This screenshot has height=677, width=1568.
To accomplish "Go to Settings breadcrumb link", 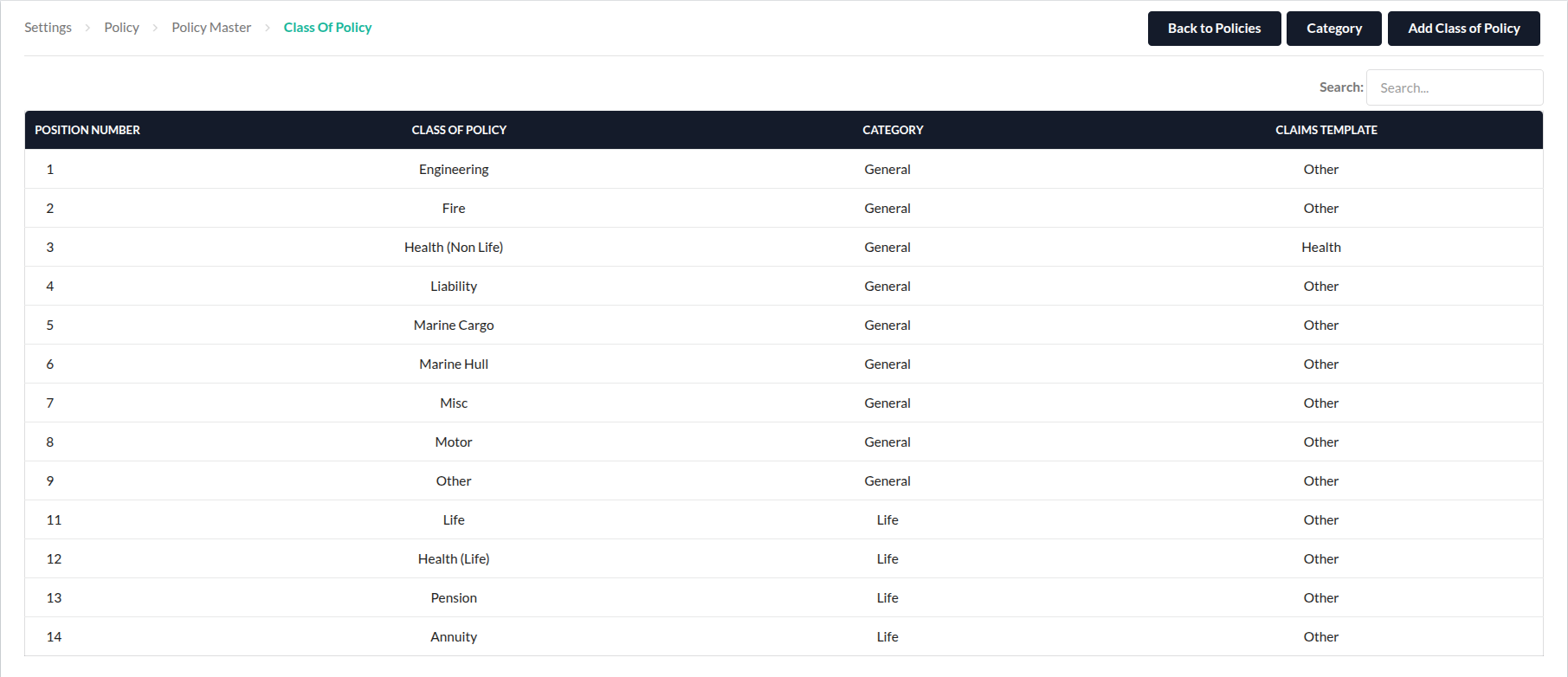I will pyautogui.click(x=48, y=28).
